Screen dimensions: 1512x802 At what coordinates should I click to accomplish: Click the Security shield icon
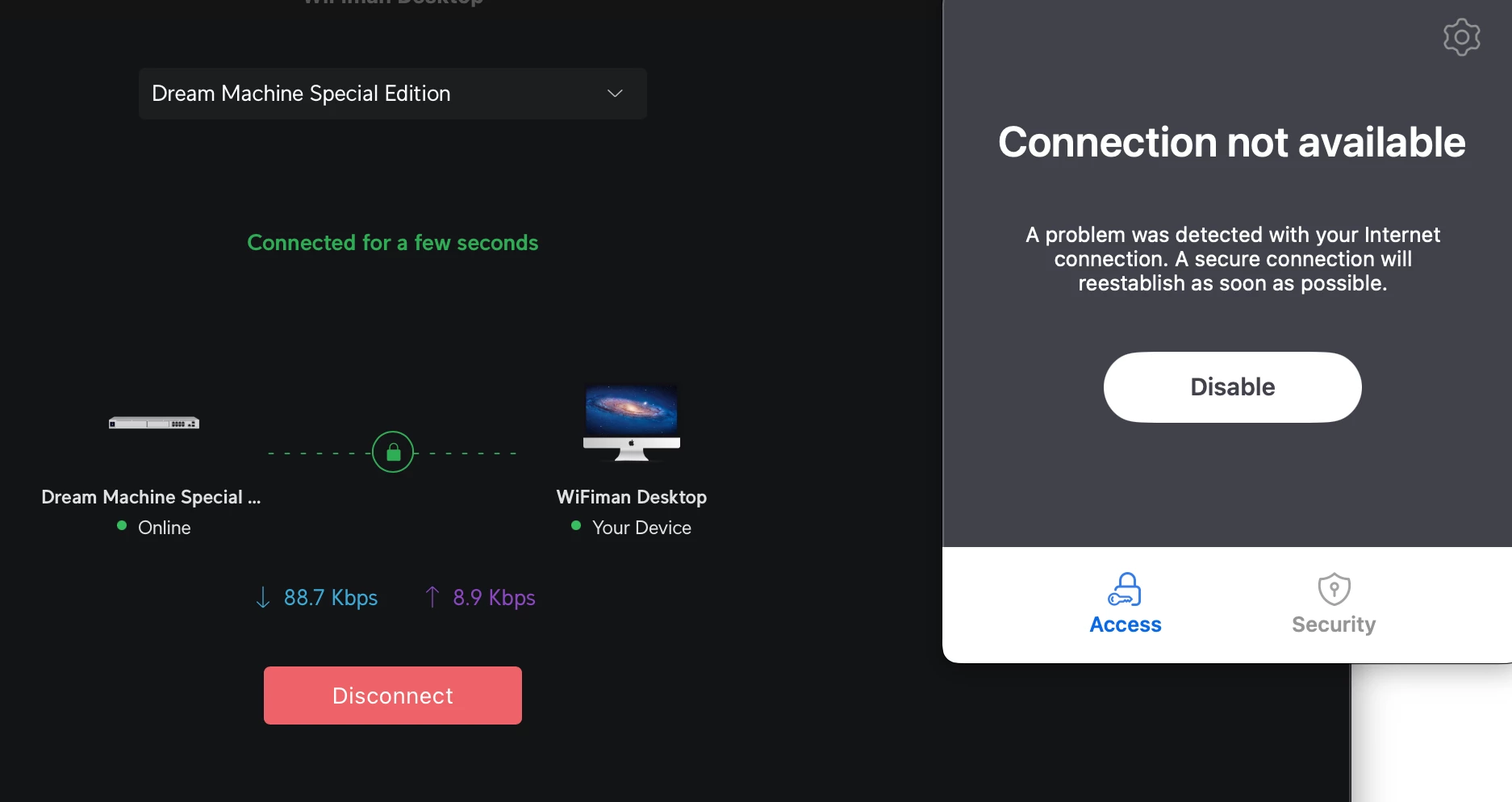(1334, 589)
